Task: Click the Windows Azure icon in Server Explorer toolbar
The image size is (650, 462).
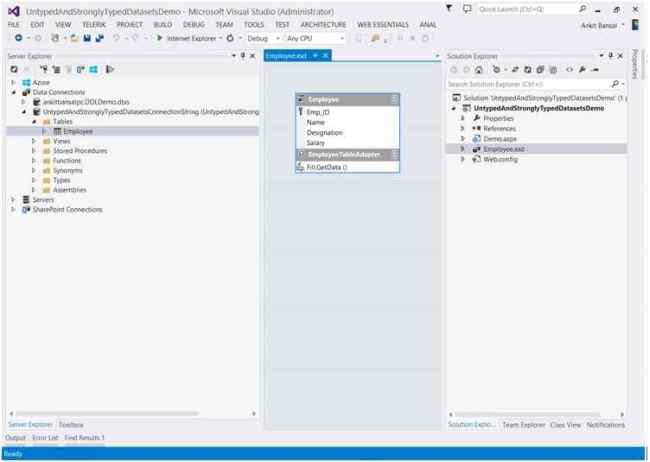Action: [93, 69]
